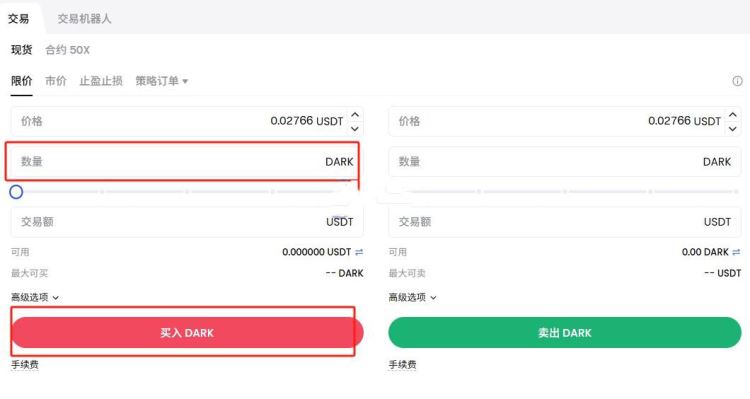Click transfer icon next to available DARK
Screen dimensions: 750x399
(x=736, y=252)
